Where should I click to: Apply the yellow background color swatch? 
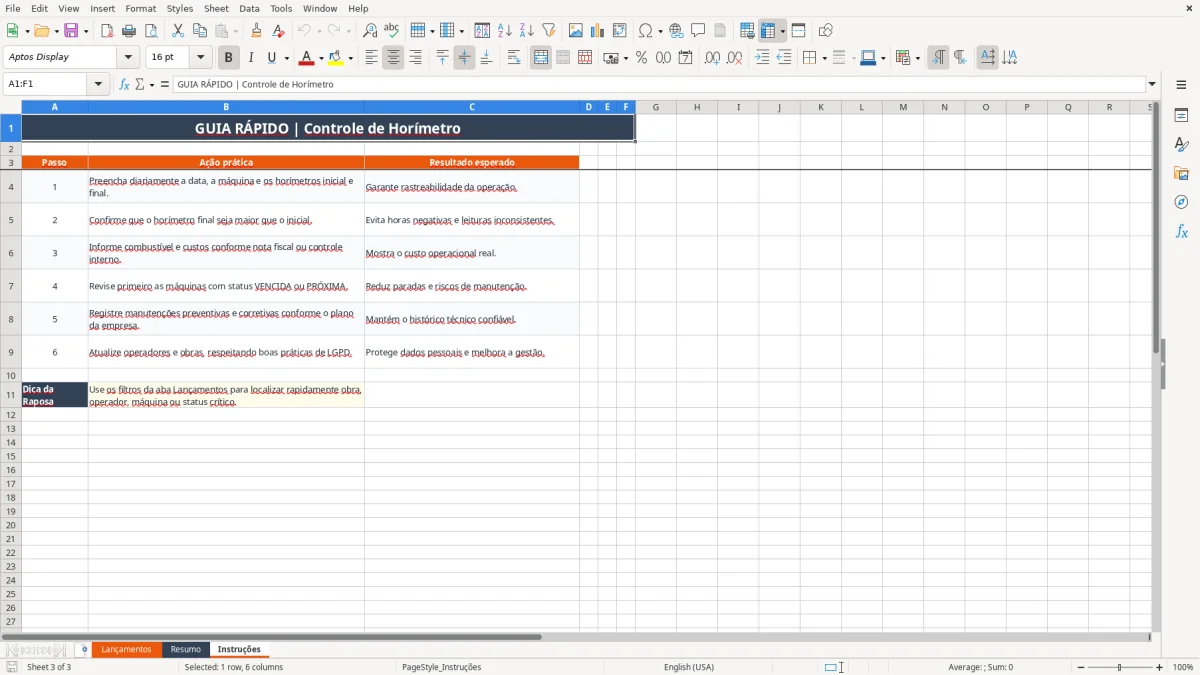[x=335, y=58]
